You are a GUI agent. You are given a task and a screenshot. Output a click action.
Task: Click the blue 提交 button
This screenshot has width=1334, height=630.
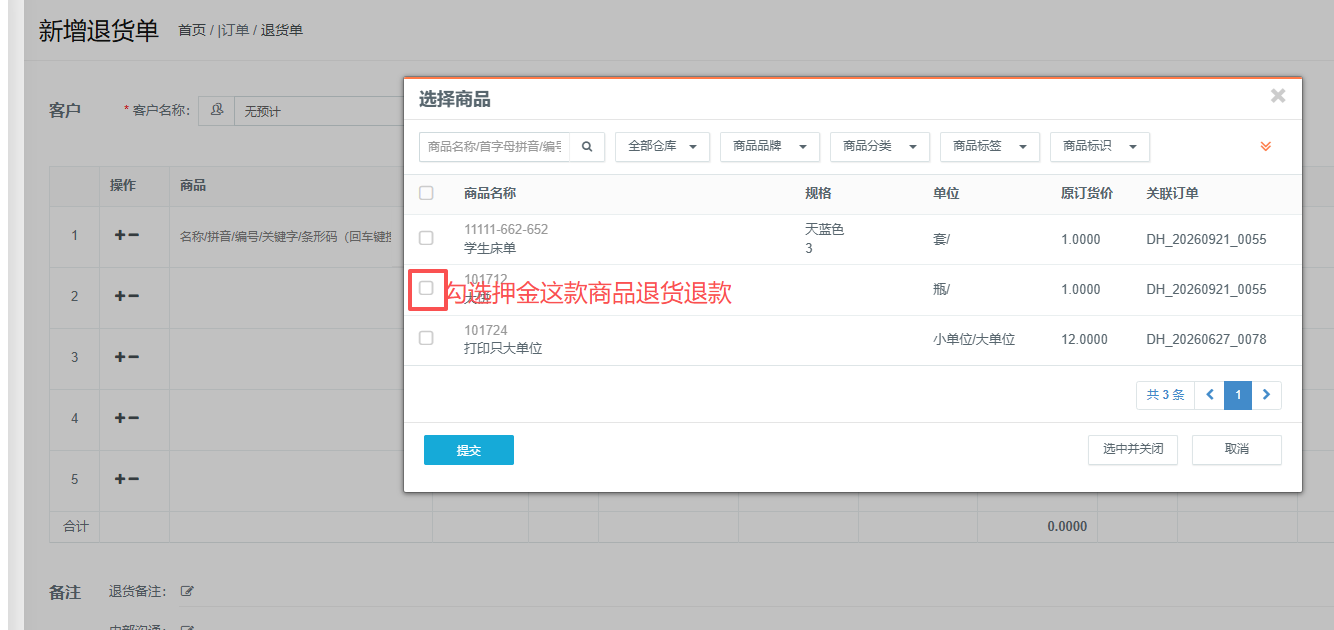(469, 450)
